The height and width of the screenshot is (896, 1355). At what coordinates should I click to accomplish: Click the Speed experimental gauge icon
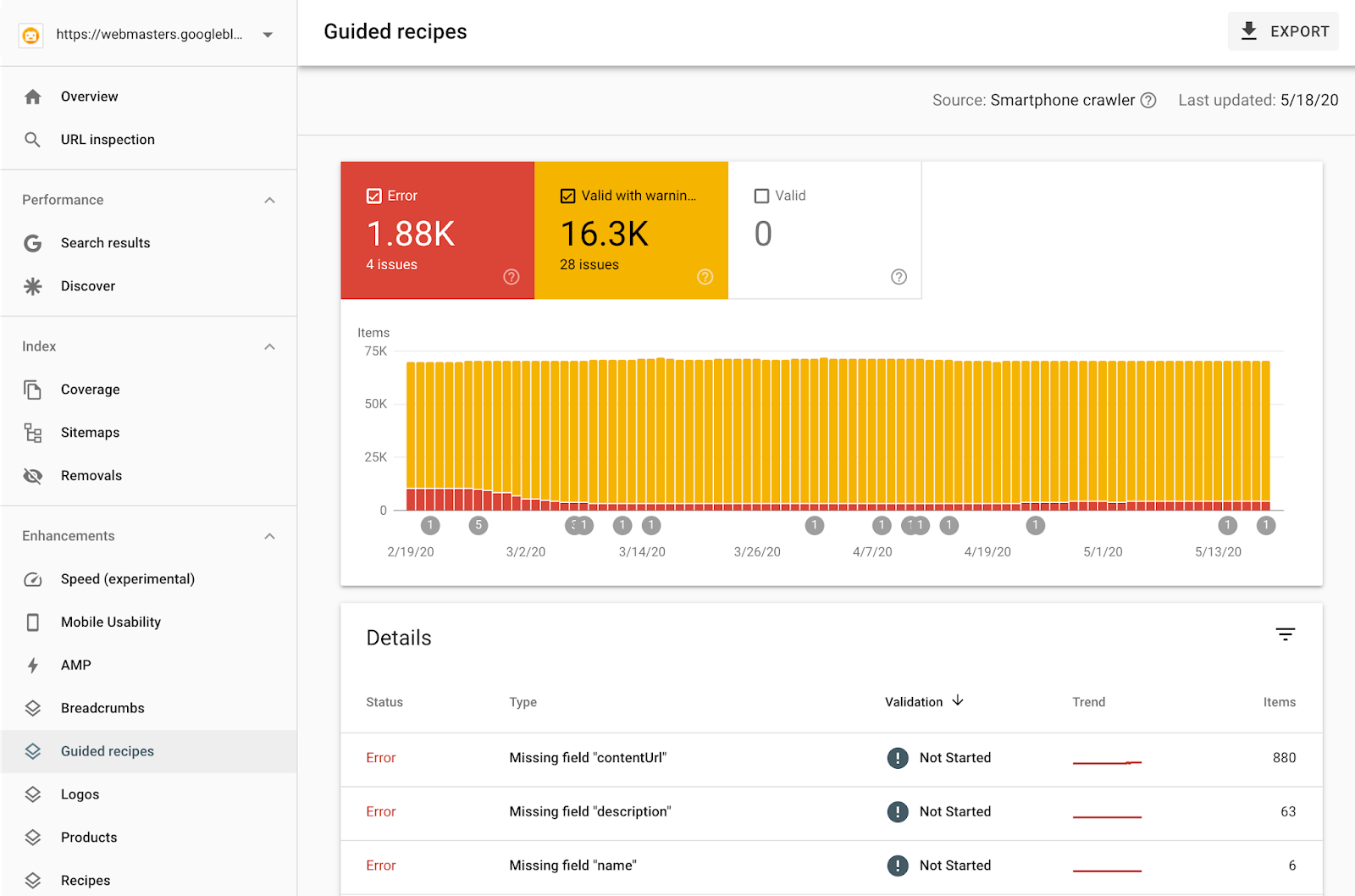point(32,579)
